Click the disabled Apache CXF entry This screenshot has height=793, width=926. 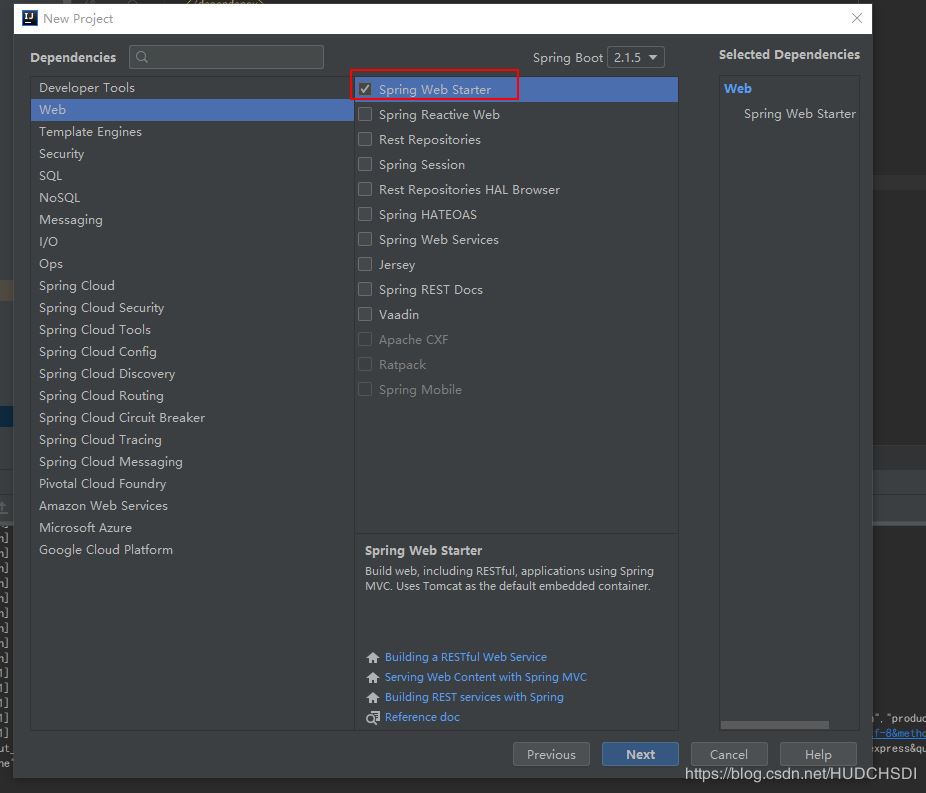tap(516, 340)
